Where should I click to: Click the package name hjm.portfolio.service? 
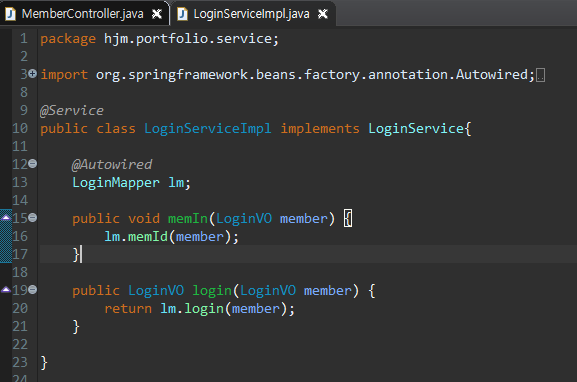[x=188, y=39]
